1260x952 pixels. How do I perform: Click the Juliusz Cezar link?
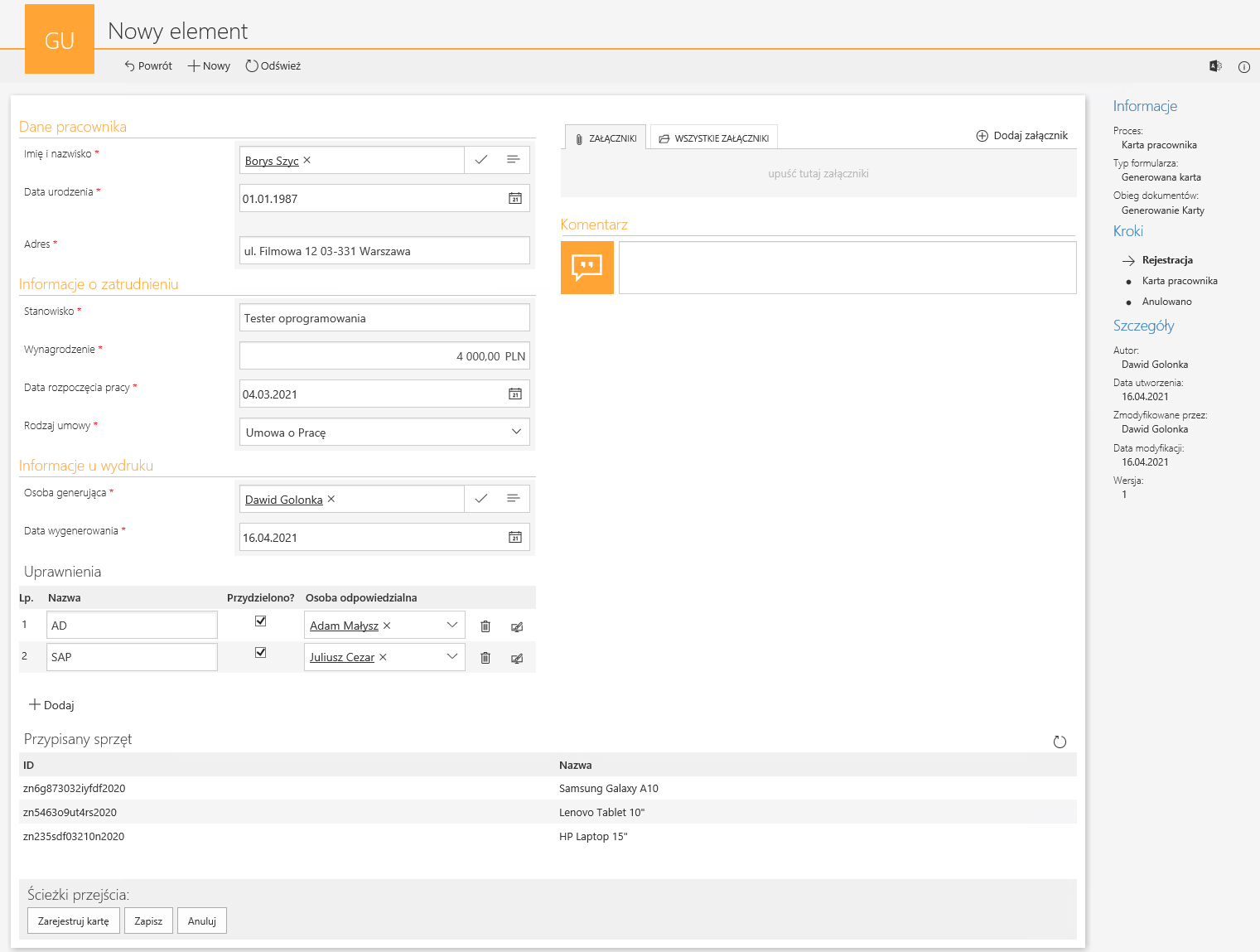(342, 657)
